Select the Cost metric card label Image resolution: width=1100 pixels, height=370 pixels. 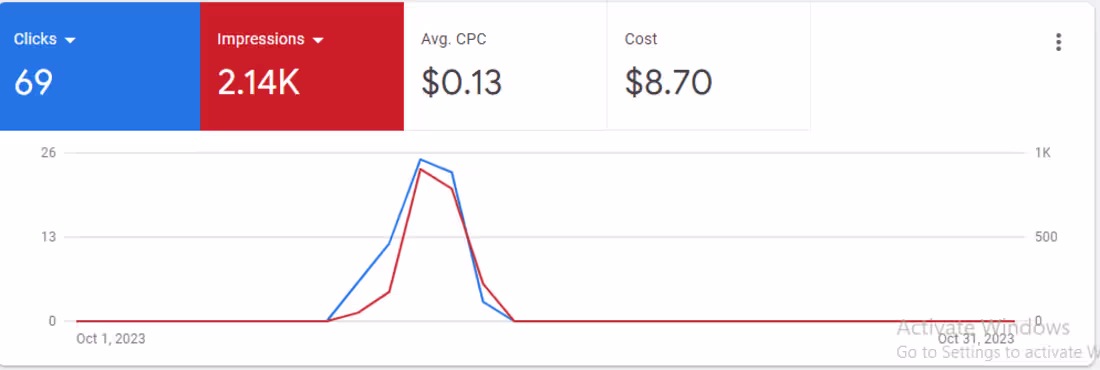coord(641,39)
